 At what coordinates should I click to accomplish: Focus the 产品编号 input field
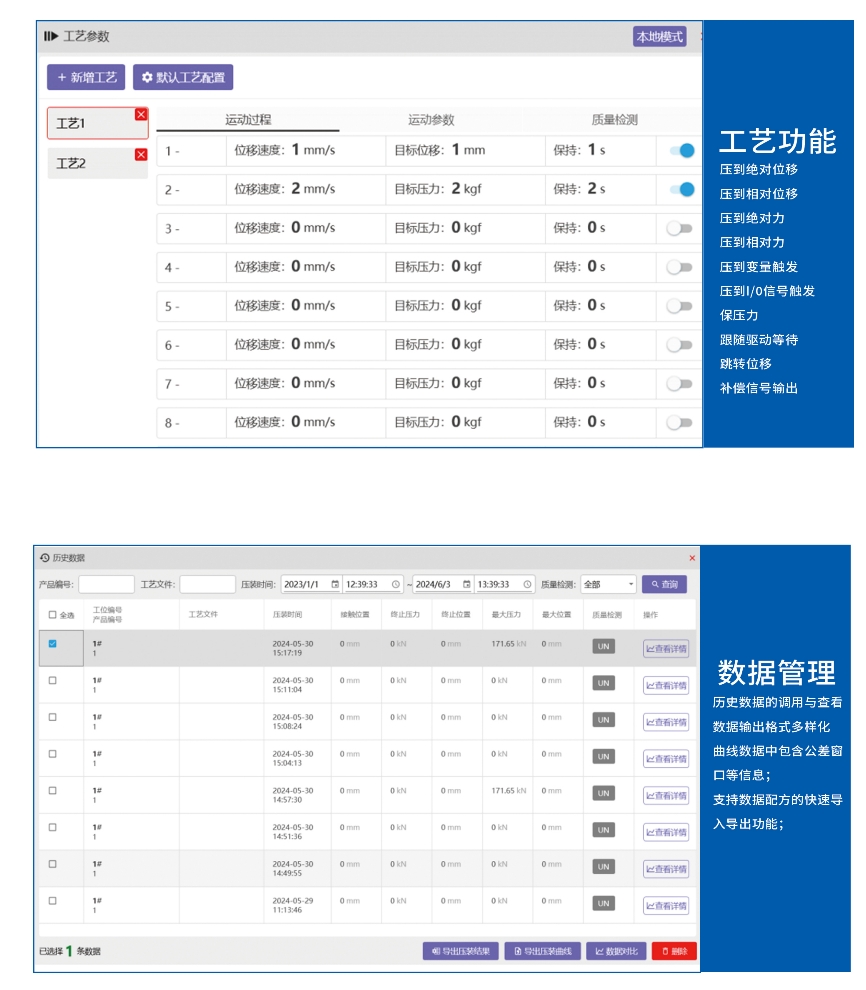click(x=106, y=584)
